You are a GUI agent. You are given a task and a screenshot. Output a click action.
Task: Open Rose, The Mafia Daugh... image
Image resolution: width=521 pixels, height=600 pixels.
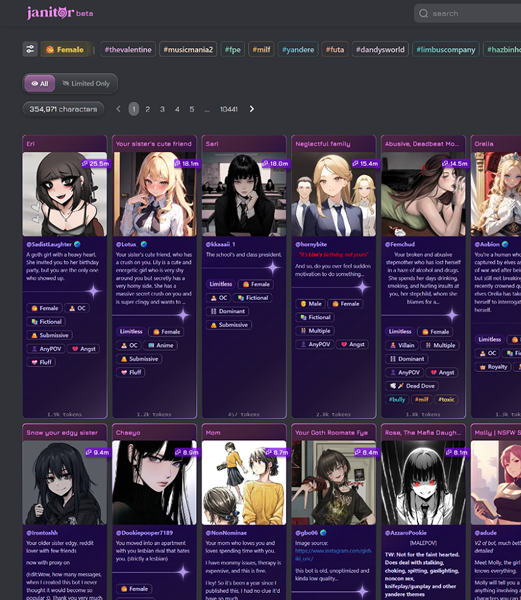423,483
